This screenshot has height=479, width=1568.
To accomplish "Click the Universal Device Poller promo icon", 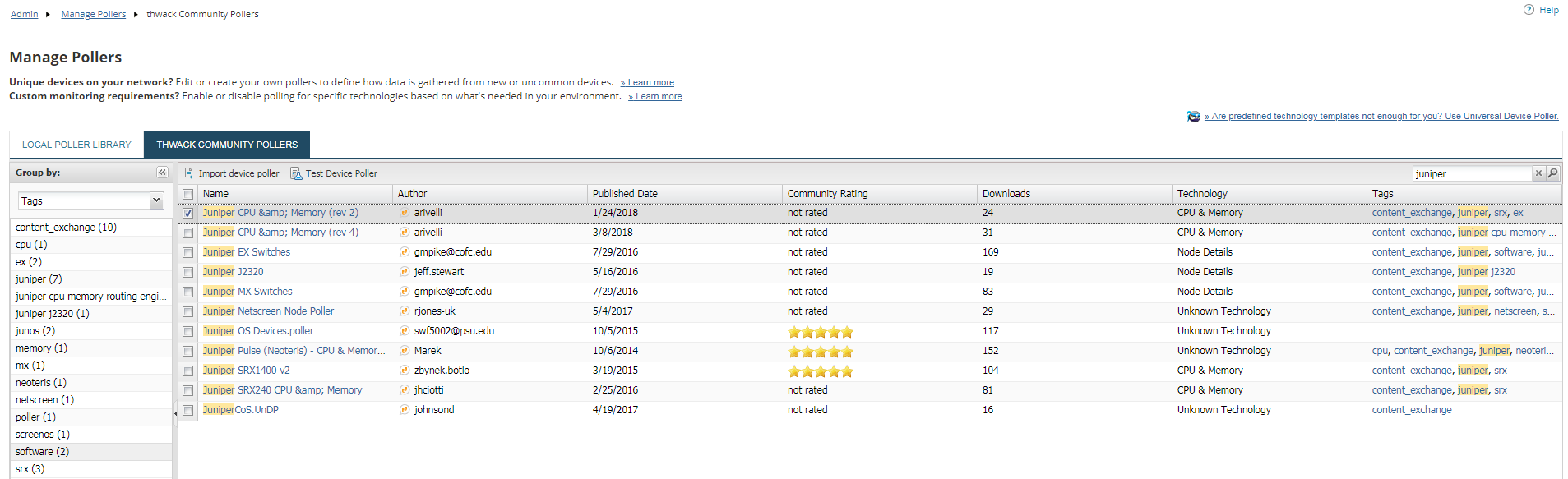I will 1194,117.
